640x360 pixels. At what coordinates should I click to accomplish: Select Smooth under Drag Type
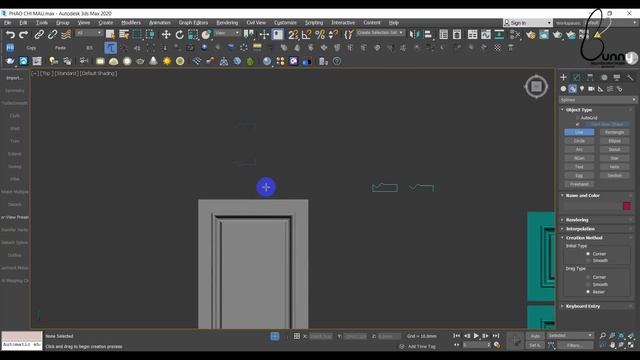tap(588, 284)
